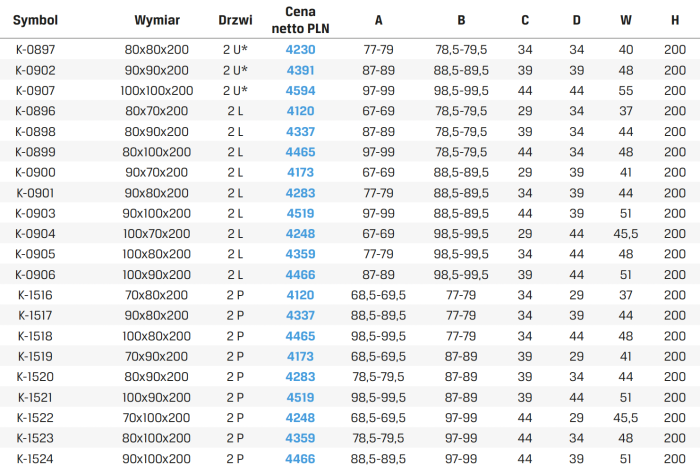Select the Cena netto PLN header
This screenshot has height=474, width=700.
pos(300,20)
